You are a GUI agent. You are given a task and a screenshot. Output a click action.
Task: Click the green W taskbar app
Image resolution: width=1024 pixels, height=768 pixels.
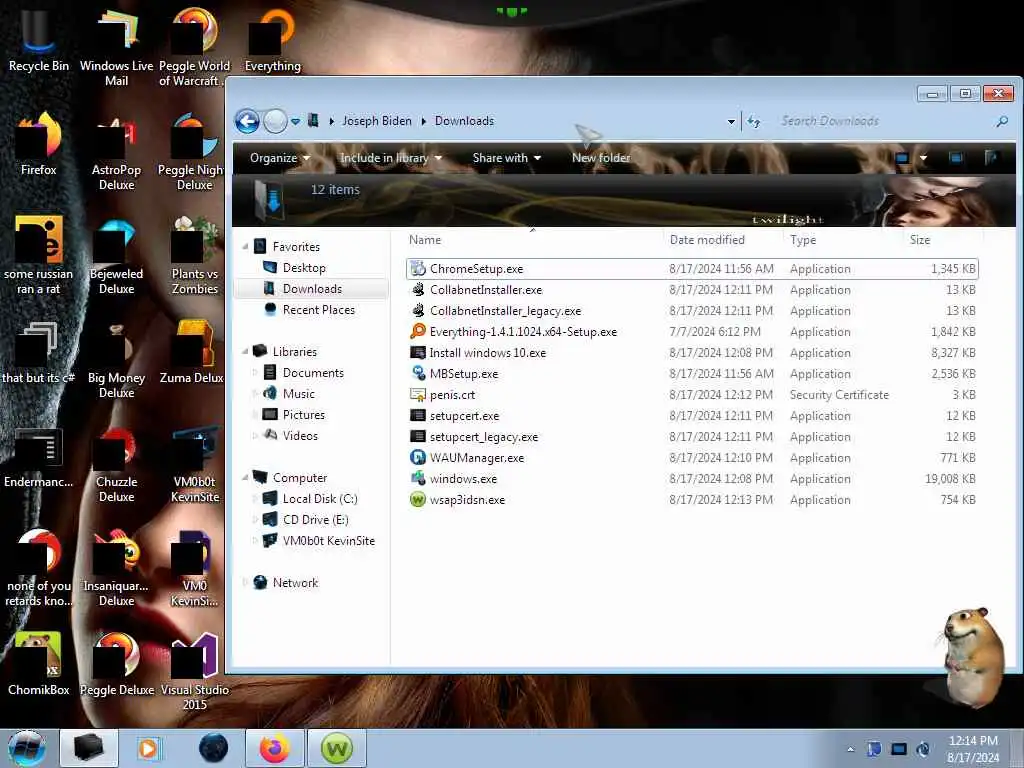(x=336, y=748)
